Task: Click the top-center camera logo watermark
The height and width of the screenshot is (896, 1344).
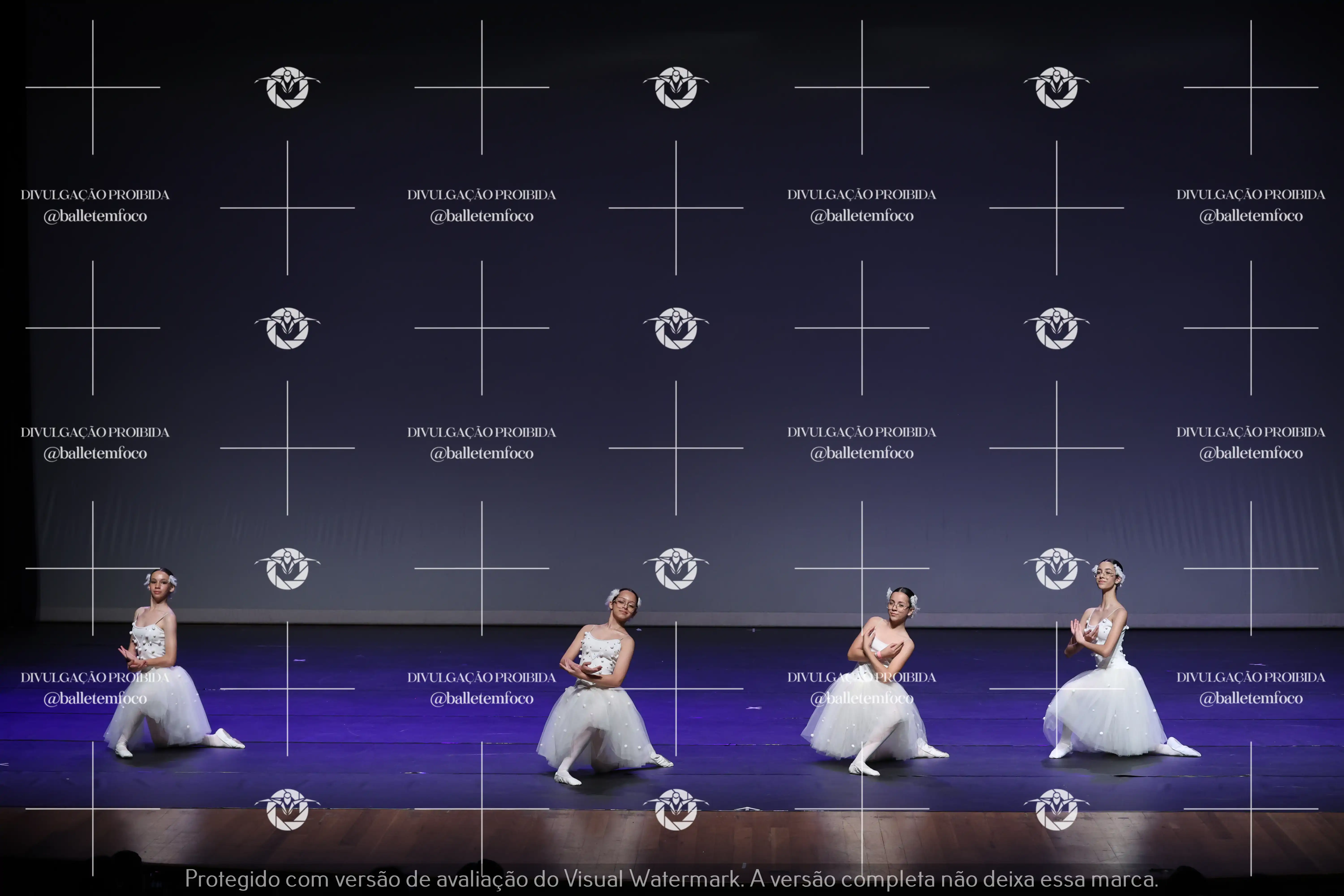Action: click(x=676, y=87)
